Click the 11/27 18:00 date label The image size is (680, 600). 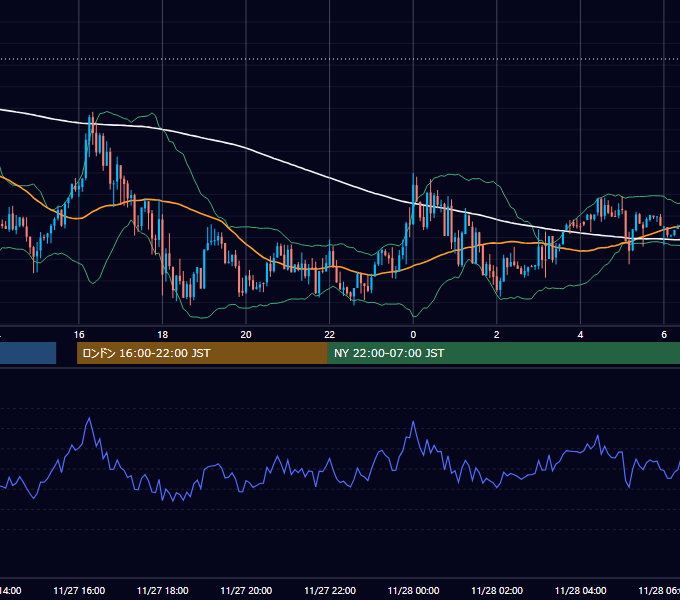[163, 590]
